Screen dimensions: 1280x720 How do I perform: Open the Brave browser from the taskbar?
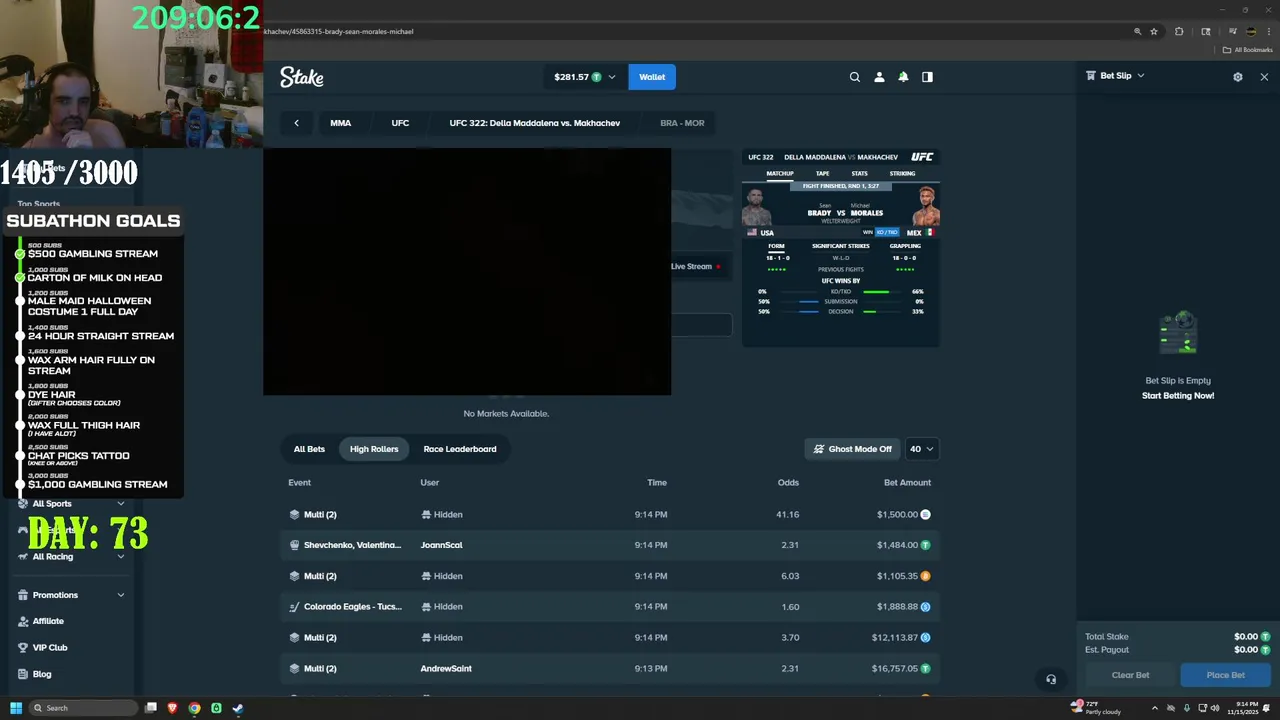point(173,708)
